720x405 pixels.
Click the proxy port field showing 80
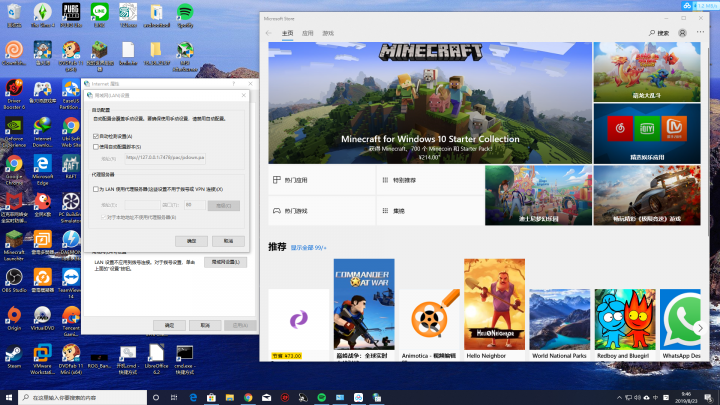coord(195,205)
